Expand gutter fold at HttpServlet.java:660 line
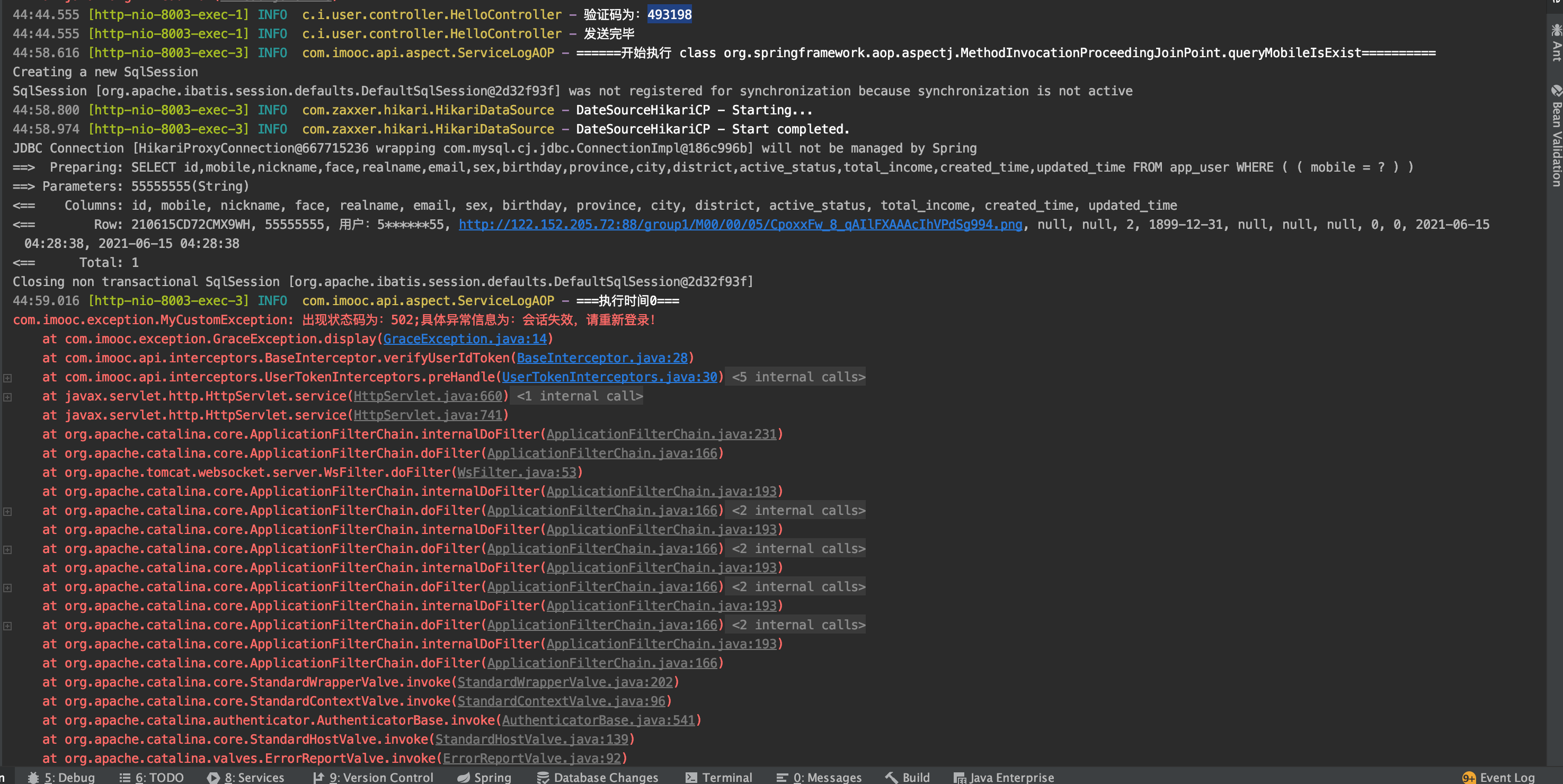The image size is (1563, 784). (8, 397)
